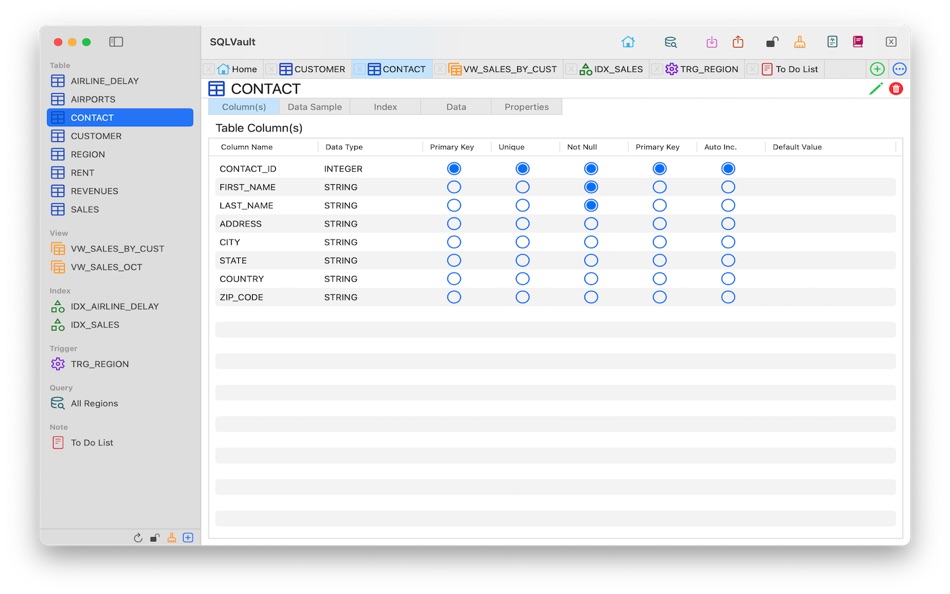The height and width of the screenshot is (594, 950).
Task: Click the orange brush icon at sidebar bottom
Action: [x=171, y=538]
